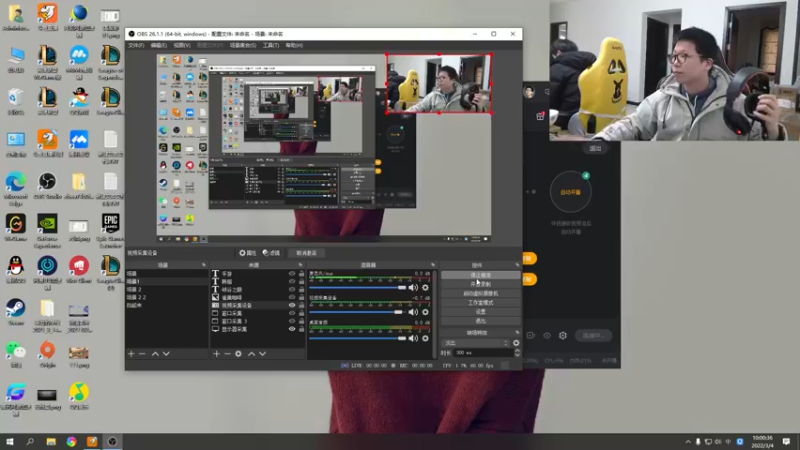Click the 停止推流 button
The height and width of the screenshot is (450, 800).
481,275
